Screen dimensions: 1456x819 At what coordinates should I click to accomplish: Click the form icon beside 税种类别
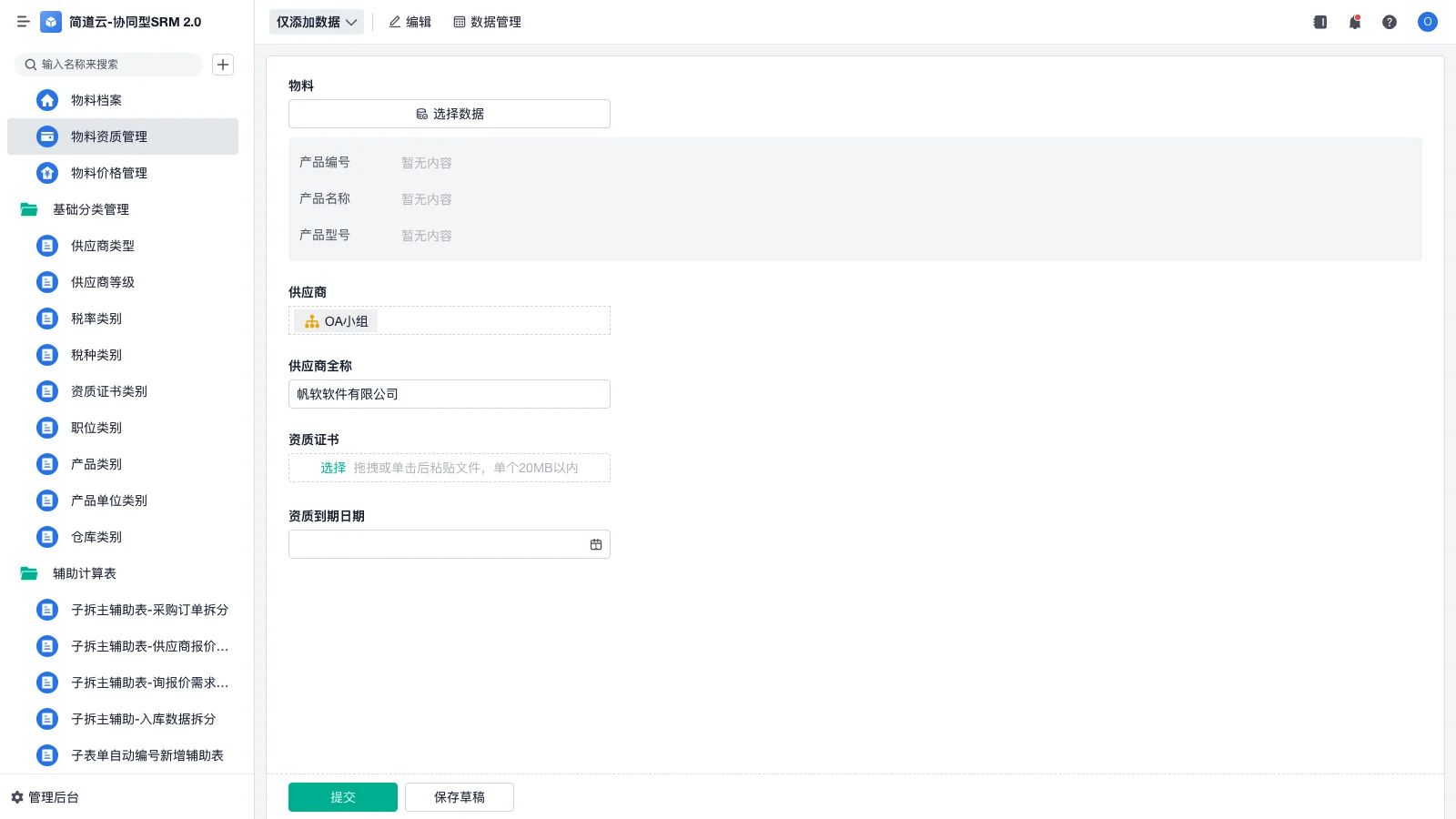[47, 355]
